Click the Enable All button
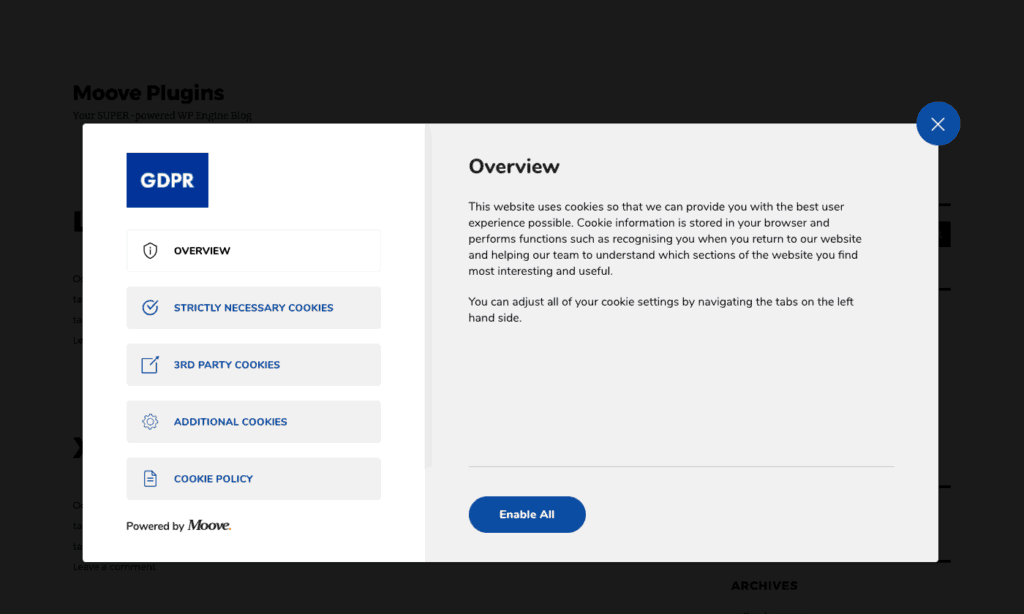 (527, 515)
